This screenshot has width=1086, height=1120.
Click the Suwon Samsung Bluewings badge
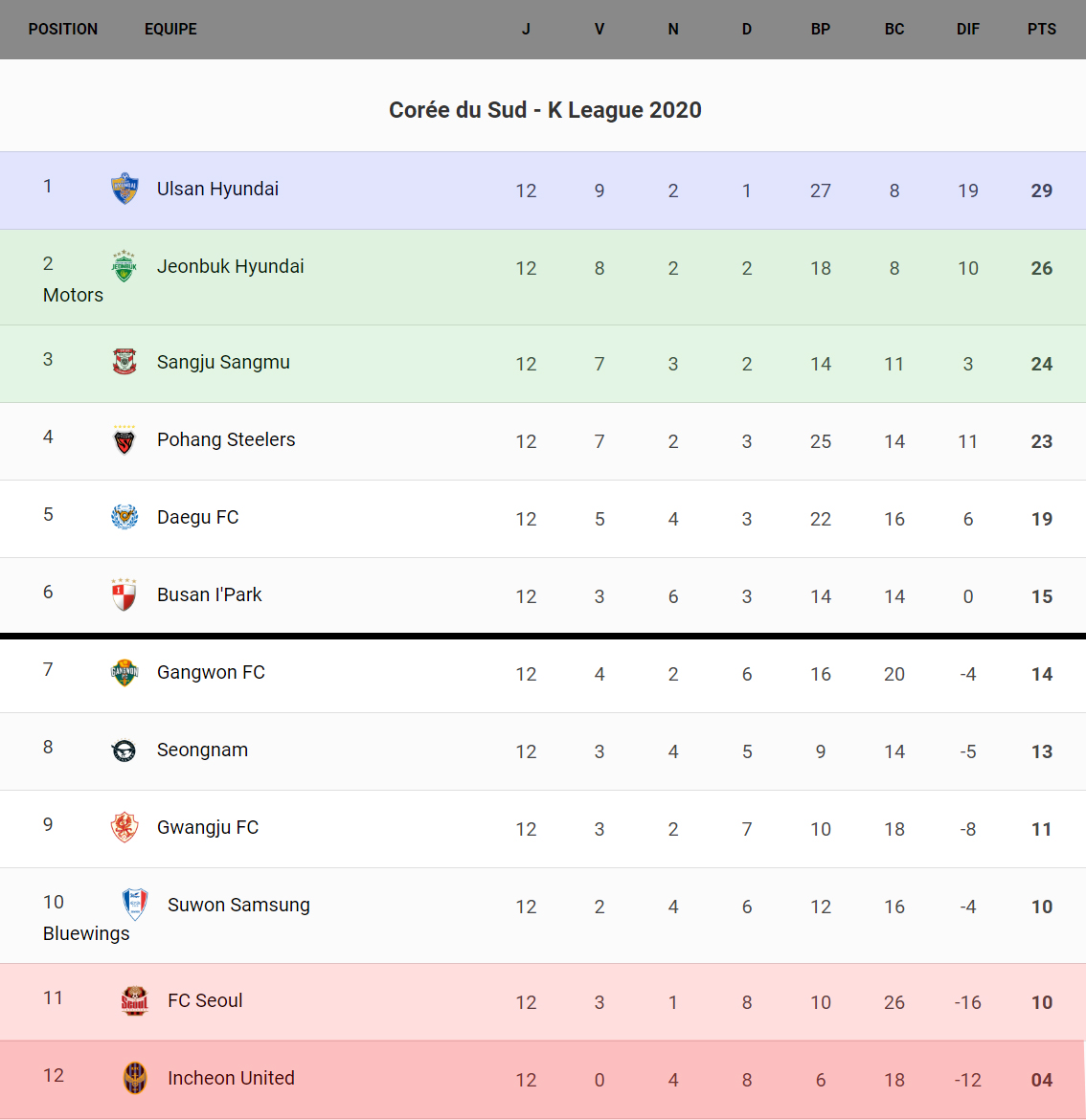pyautogui.click(x=135, y=905)
